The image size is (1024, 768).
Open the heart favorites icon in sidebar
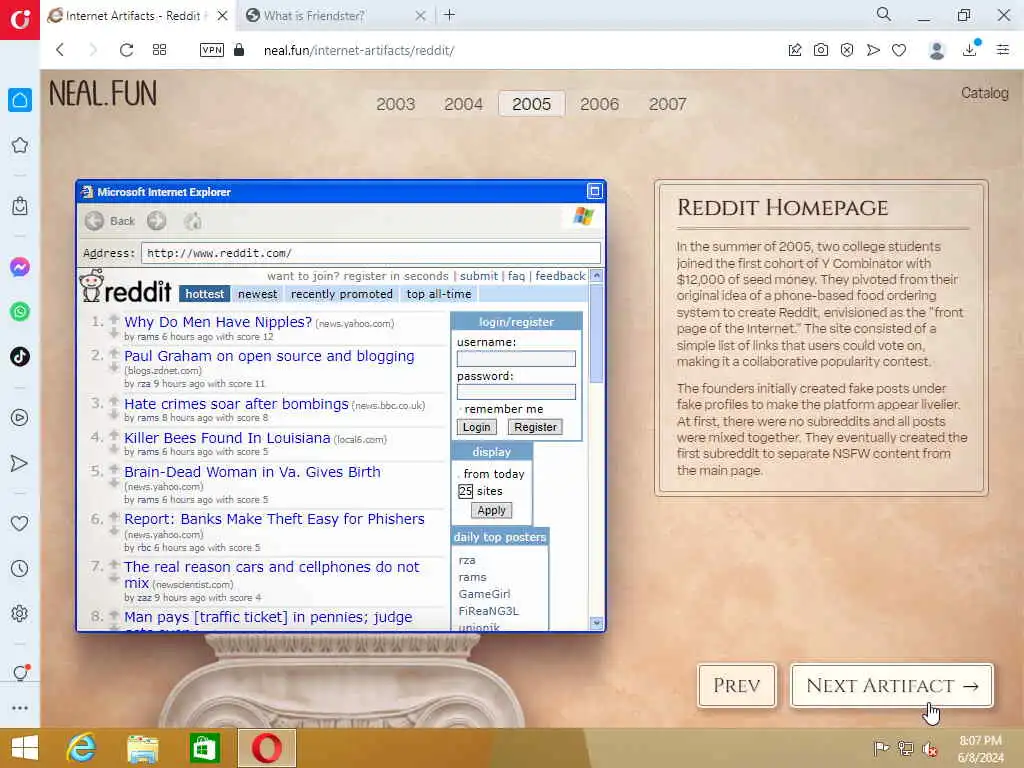(x=20, y=523)
